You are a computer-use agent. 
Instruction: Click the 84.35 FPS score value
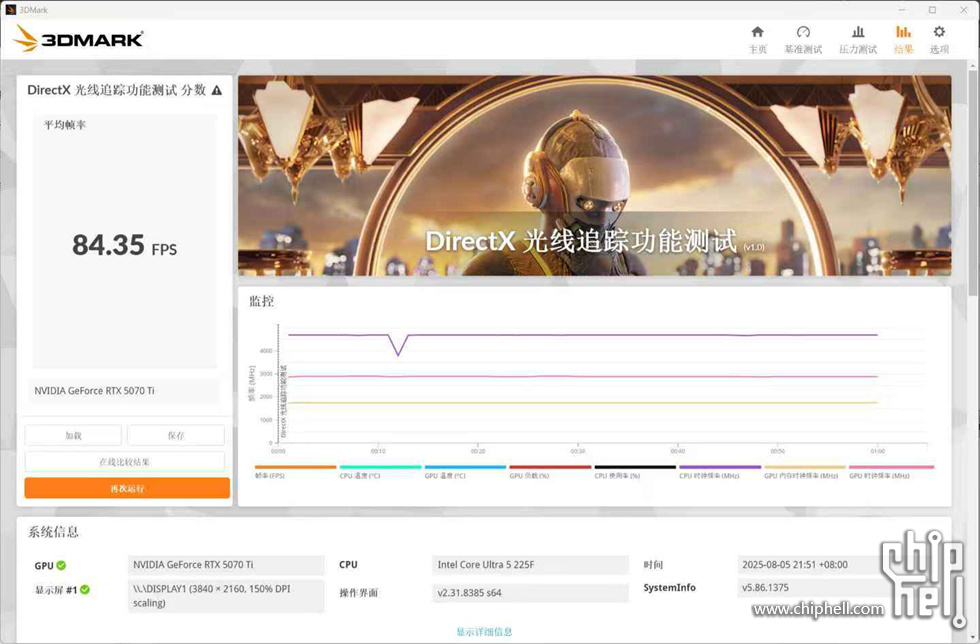click(124, 245)
